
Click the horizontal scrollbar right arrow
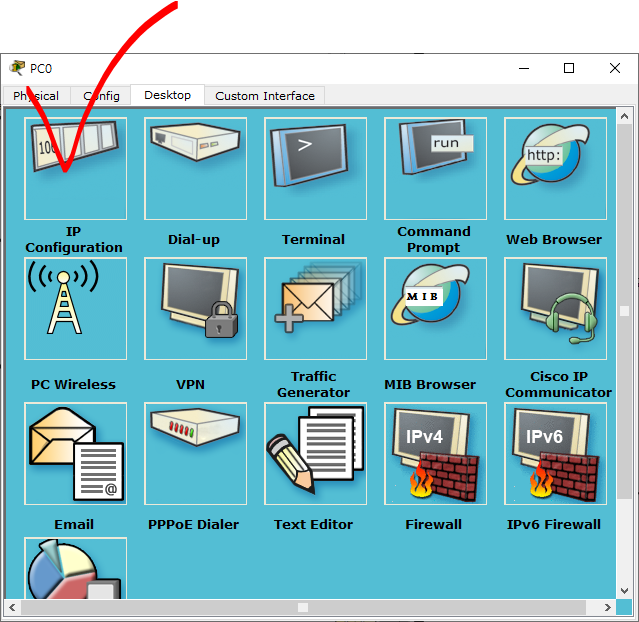coord(608,607)
